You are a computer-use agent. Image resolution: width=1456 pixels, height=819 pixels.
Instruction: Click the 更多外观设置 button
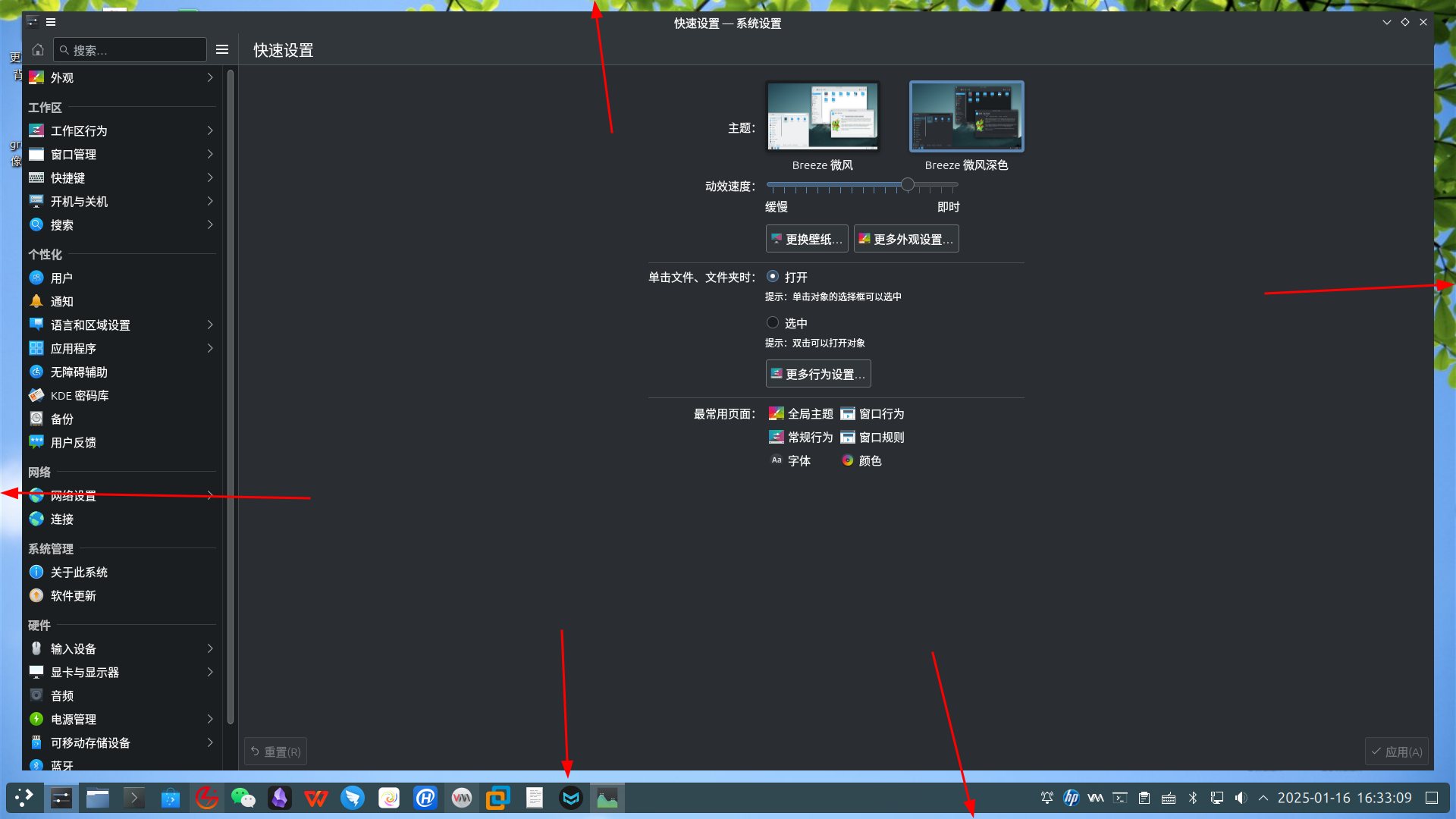click(906, 239)
